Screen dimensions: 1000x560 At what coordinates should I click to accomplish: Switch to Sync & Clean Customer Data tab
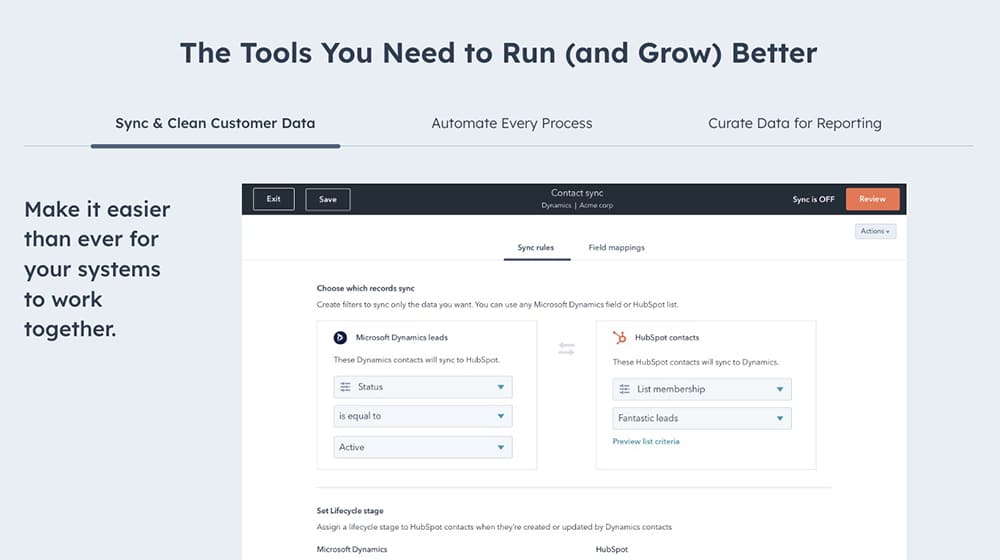point(215,123)
